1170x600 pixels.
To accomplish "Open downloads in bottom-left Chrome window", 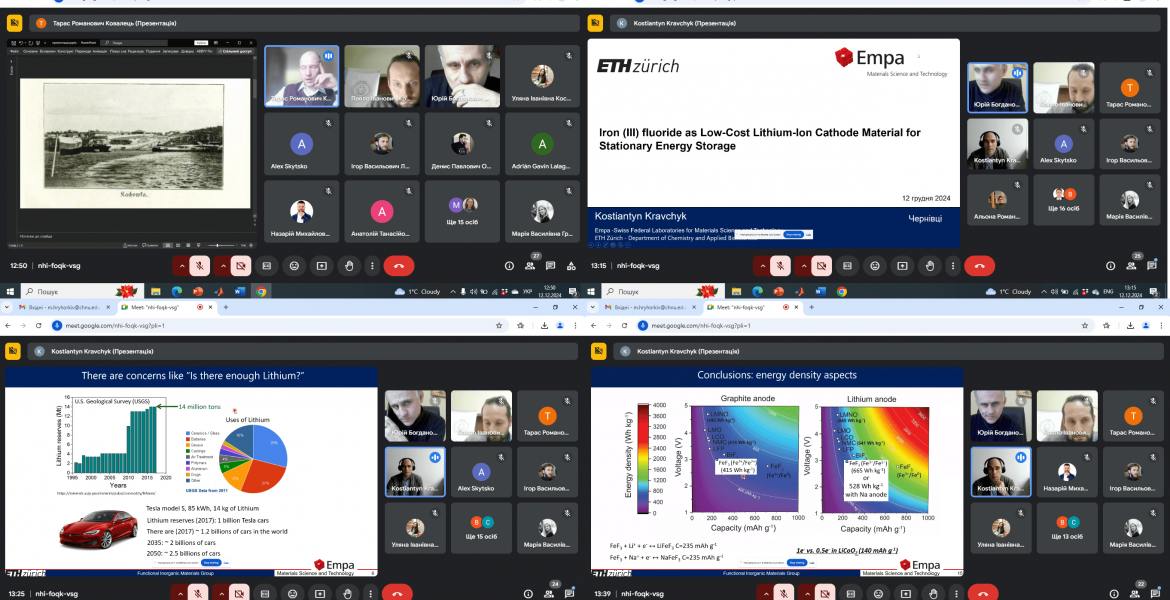I will 545,325.
